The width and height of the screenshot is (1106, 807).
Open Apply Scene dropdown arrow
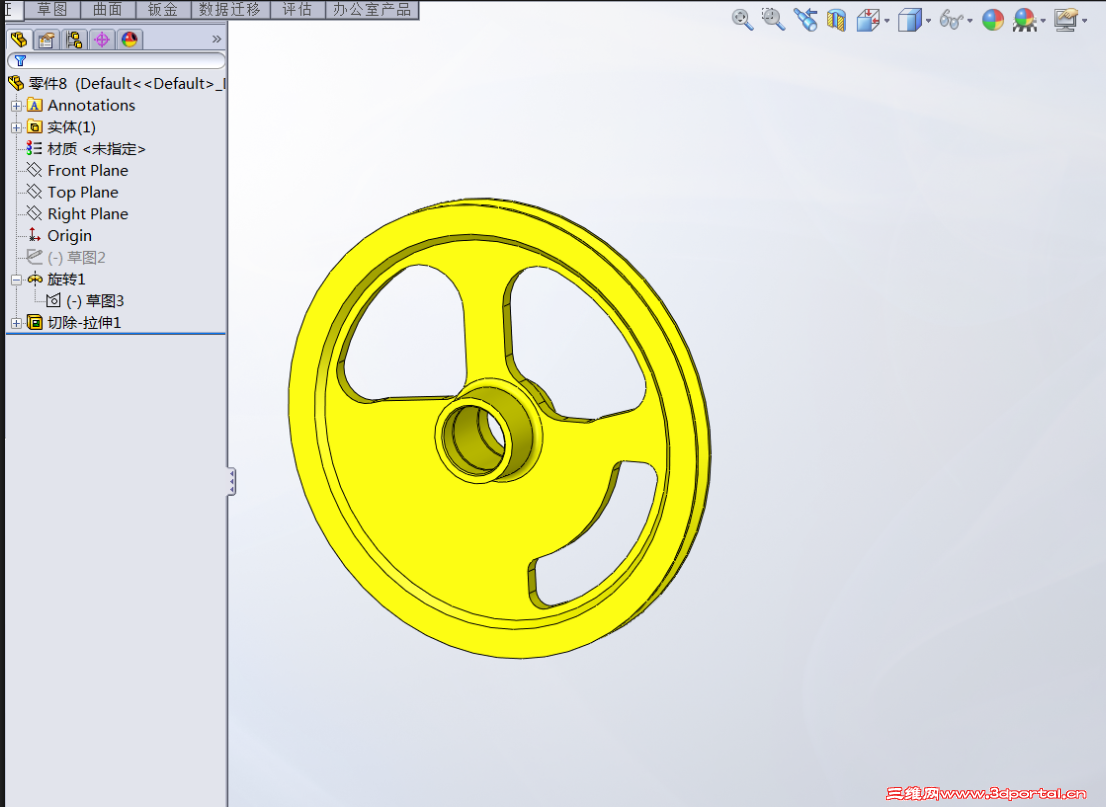(1043, 20)
